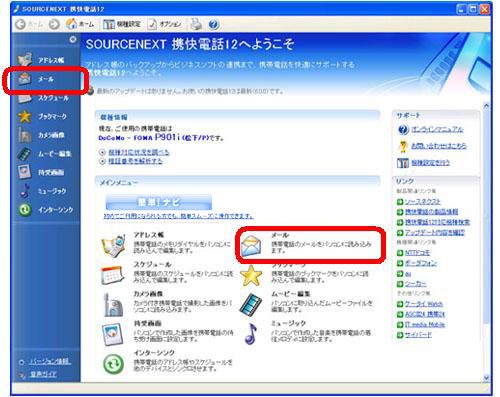The image size is (500, 397).
Task: Select ブックマーク star in the left sidebar
Action: [x=42, y=116]
